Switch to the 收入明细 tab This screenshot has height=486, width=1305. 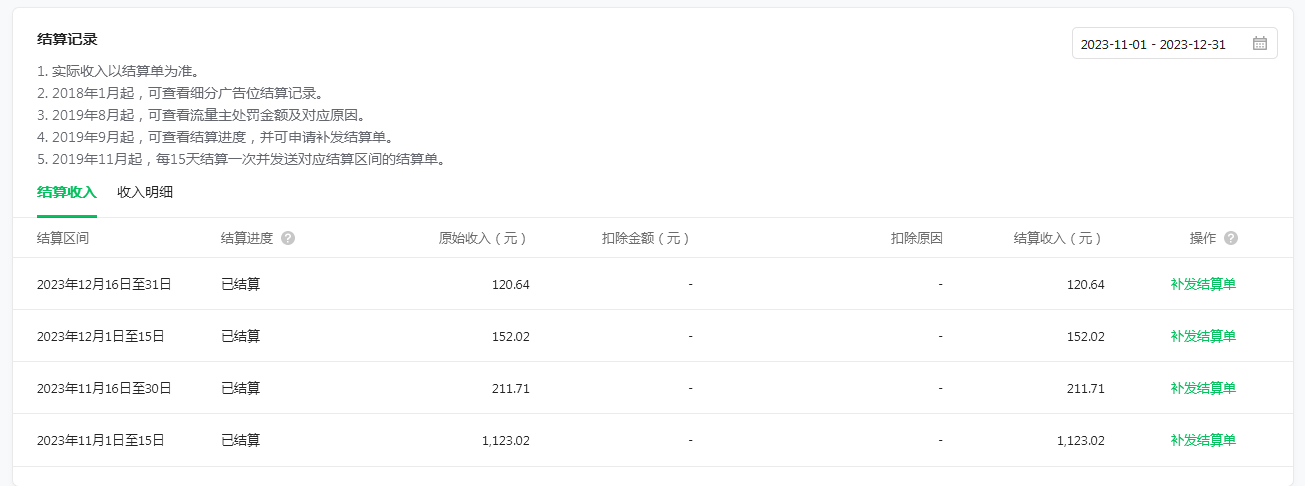pos(145,192)
